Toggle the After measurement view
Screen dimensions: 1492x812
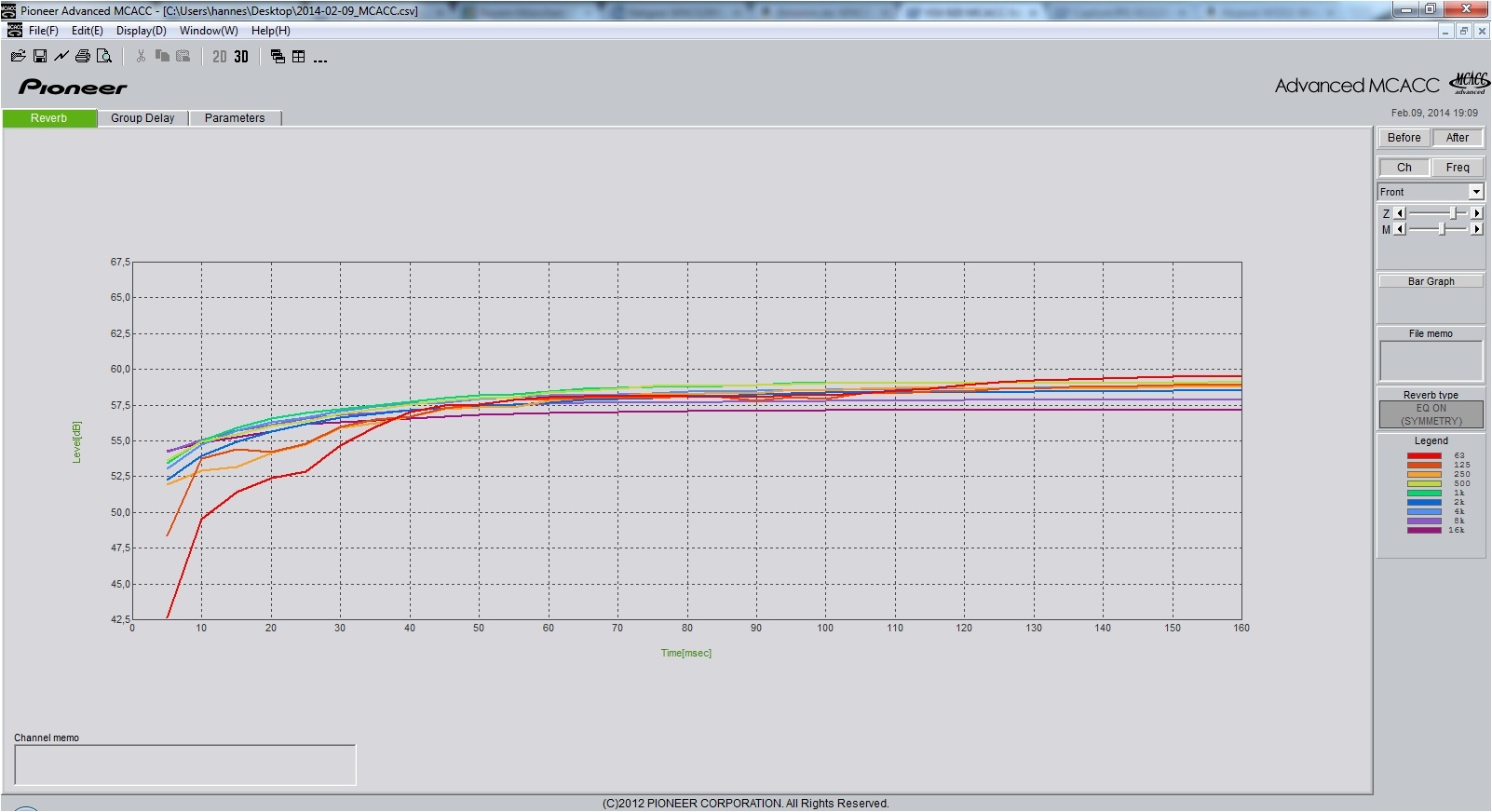[x=1457, y=138]
